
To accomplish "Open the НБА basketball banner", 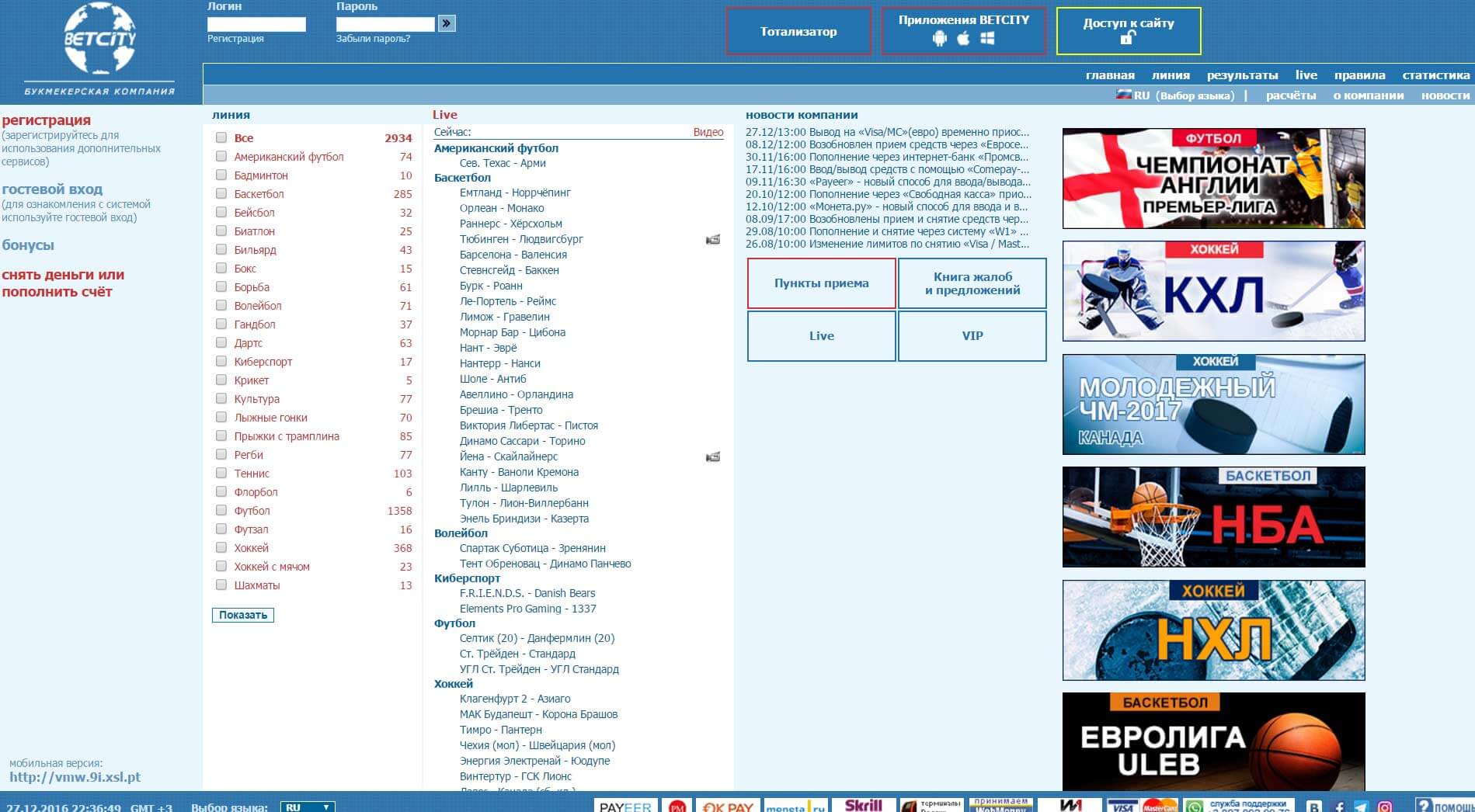I will click(x=1213, y=517).
